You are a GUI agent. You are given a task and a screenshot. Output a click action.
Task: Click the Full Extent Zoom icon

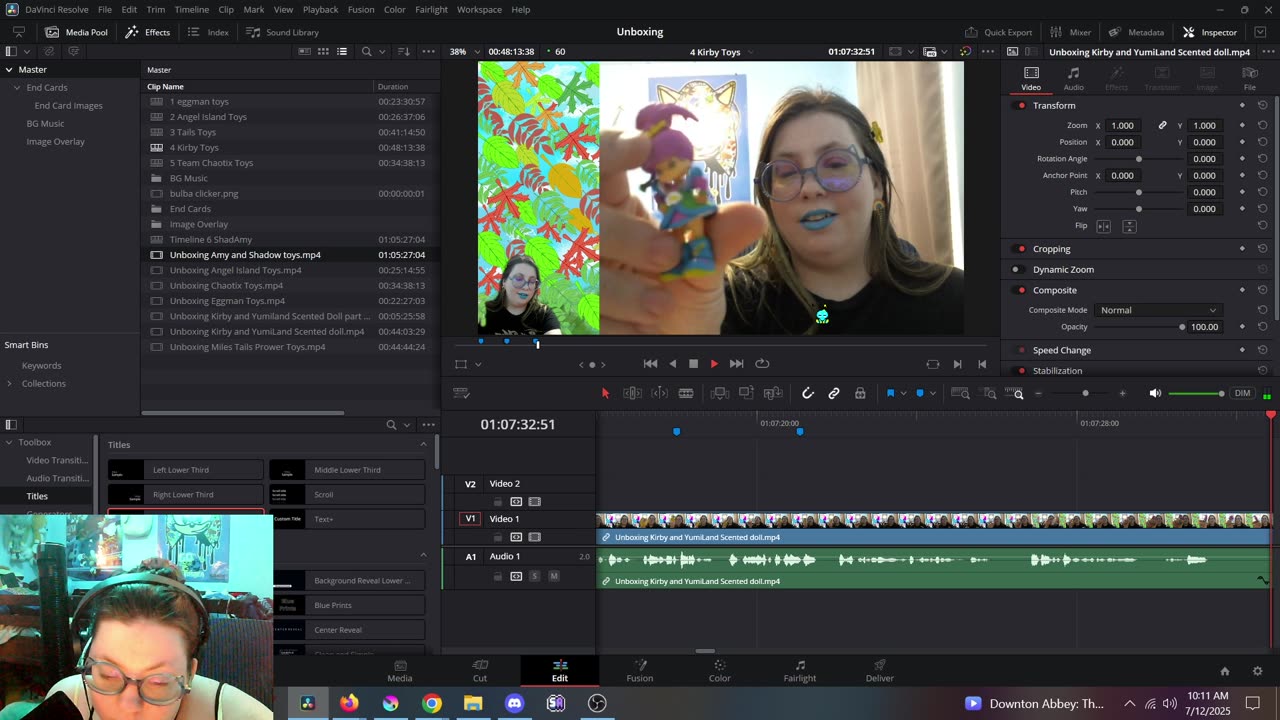pyautogui.click(x=960, y=393)
